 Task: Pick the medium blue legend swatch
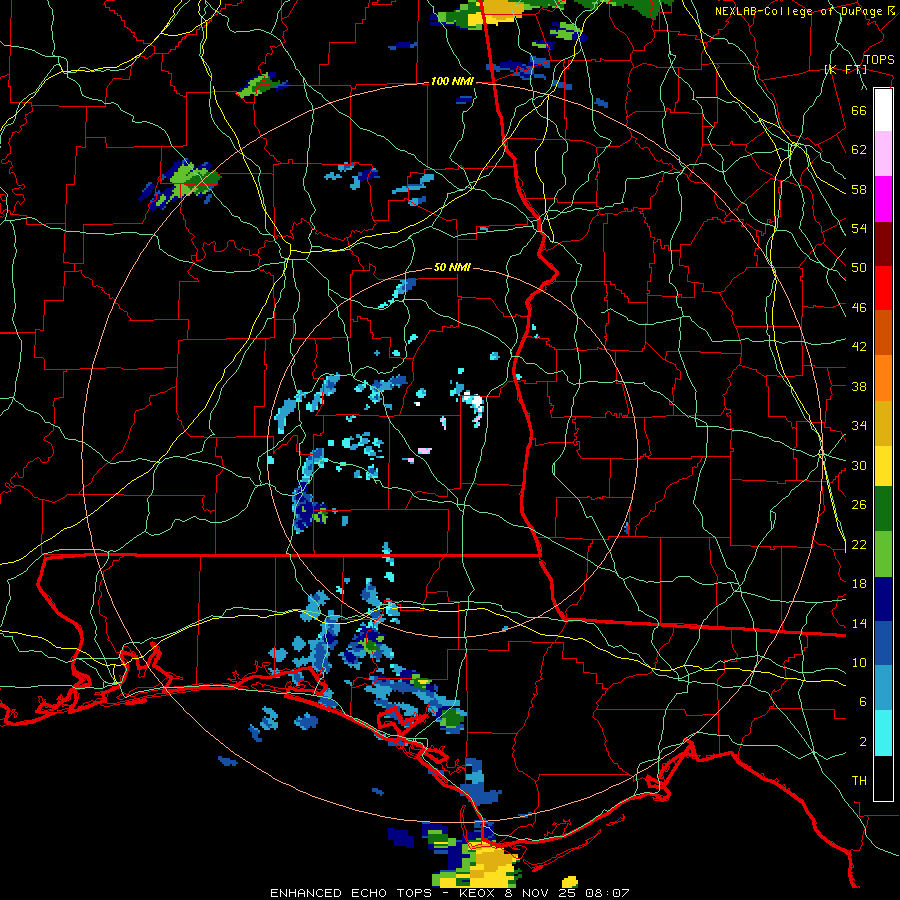[x=883, y=644]
